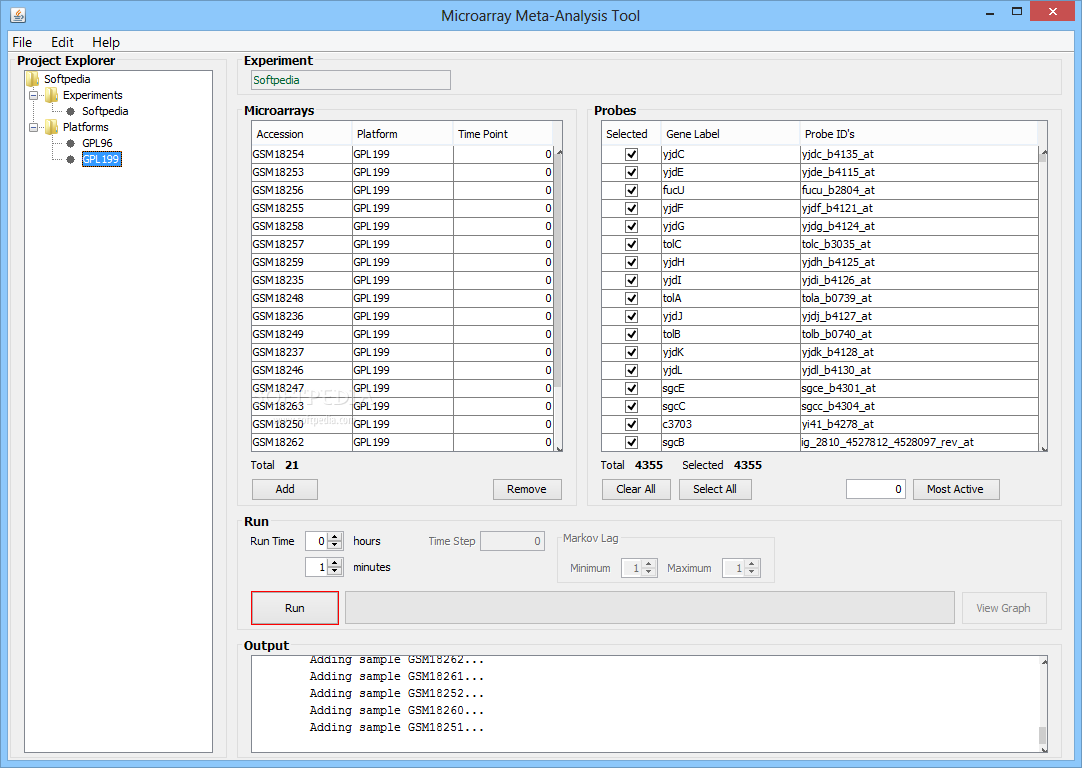Click the Gene Label column header

[730, 134]
